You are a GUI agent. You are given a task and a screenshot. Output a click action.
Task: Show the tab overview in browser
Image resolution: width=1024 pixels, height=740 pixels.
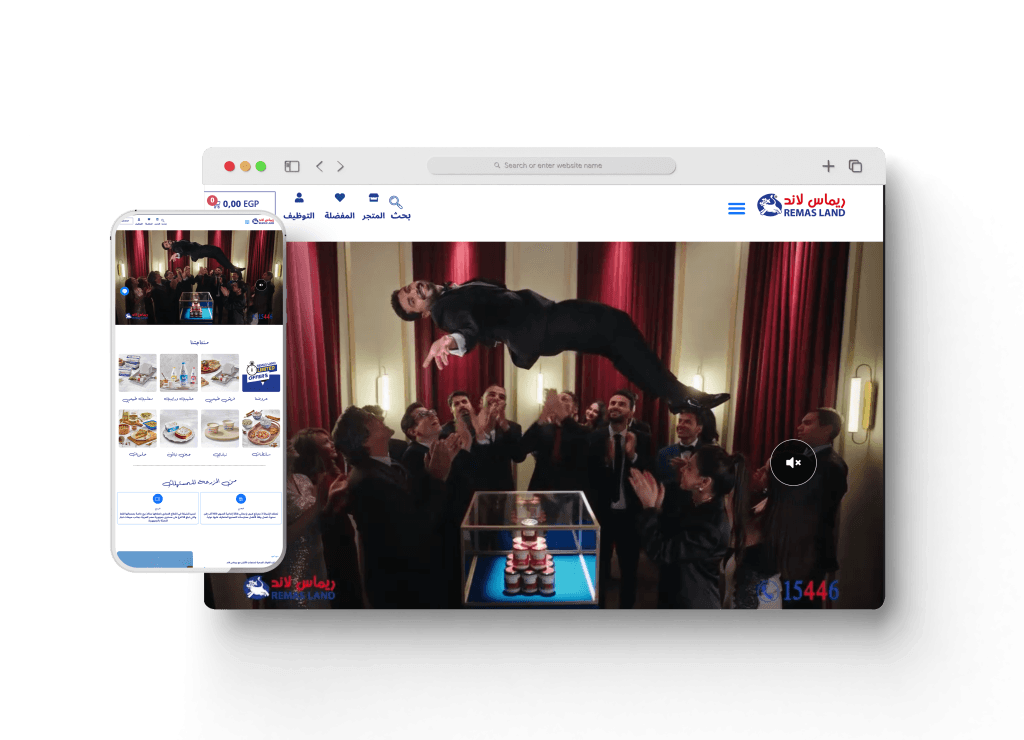coord(855,166)
